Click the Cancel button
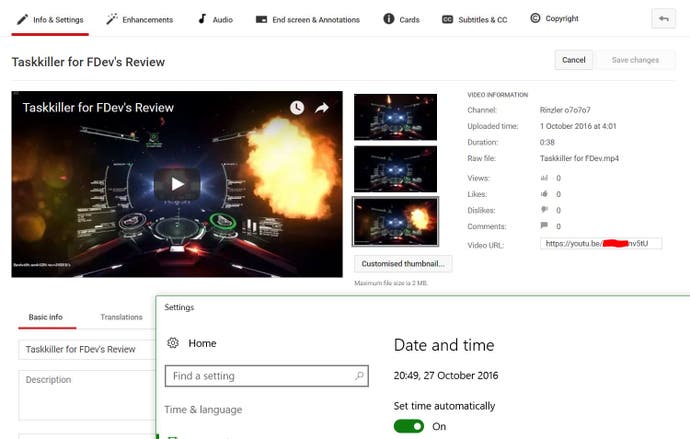This screenshot has height=439, width=690. 573,60
